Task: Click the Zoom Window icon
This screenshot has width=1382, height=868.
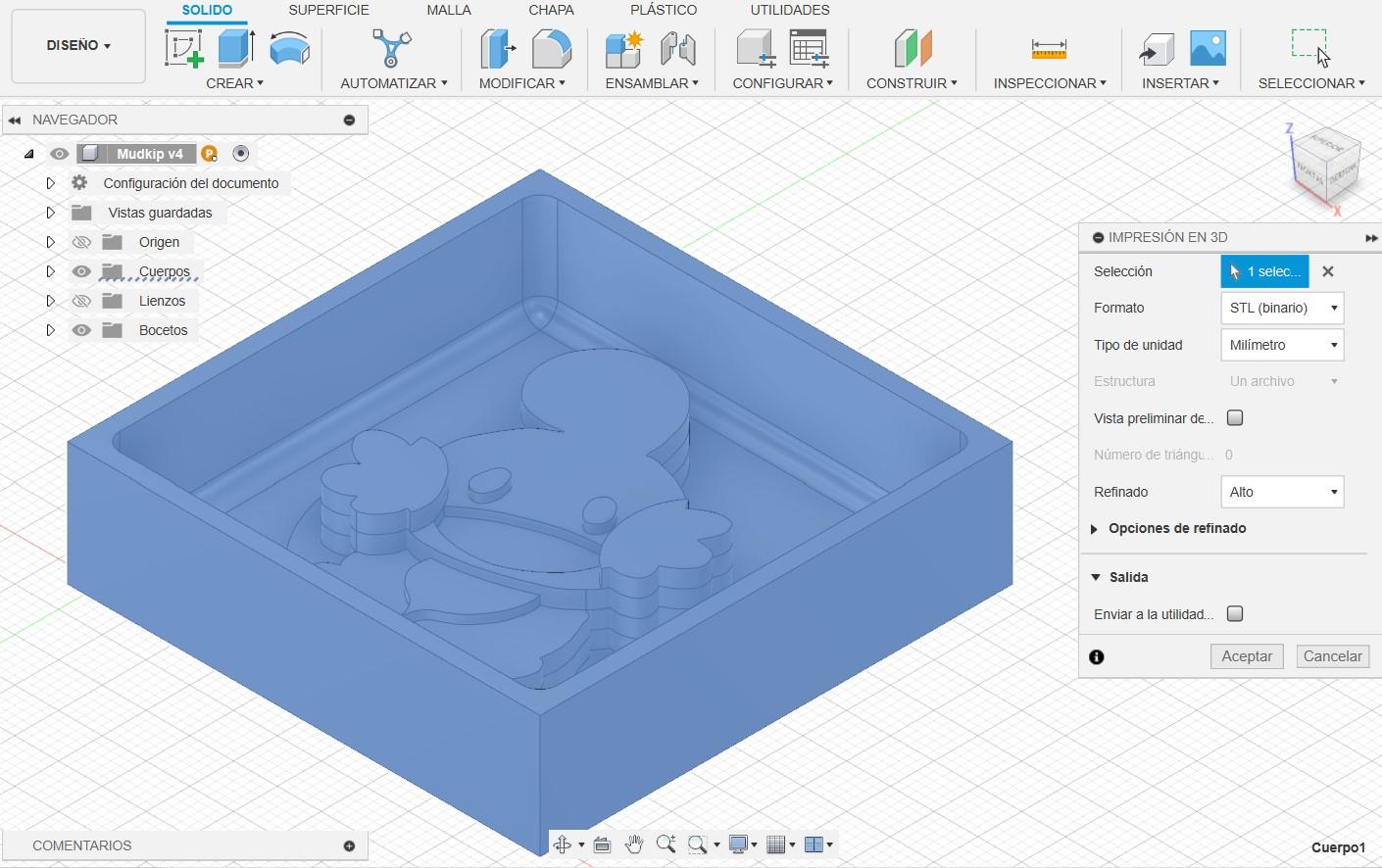Action: coord(698,844)
